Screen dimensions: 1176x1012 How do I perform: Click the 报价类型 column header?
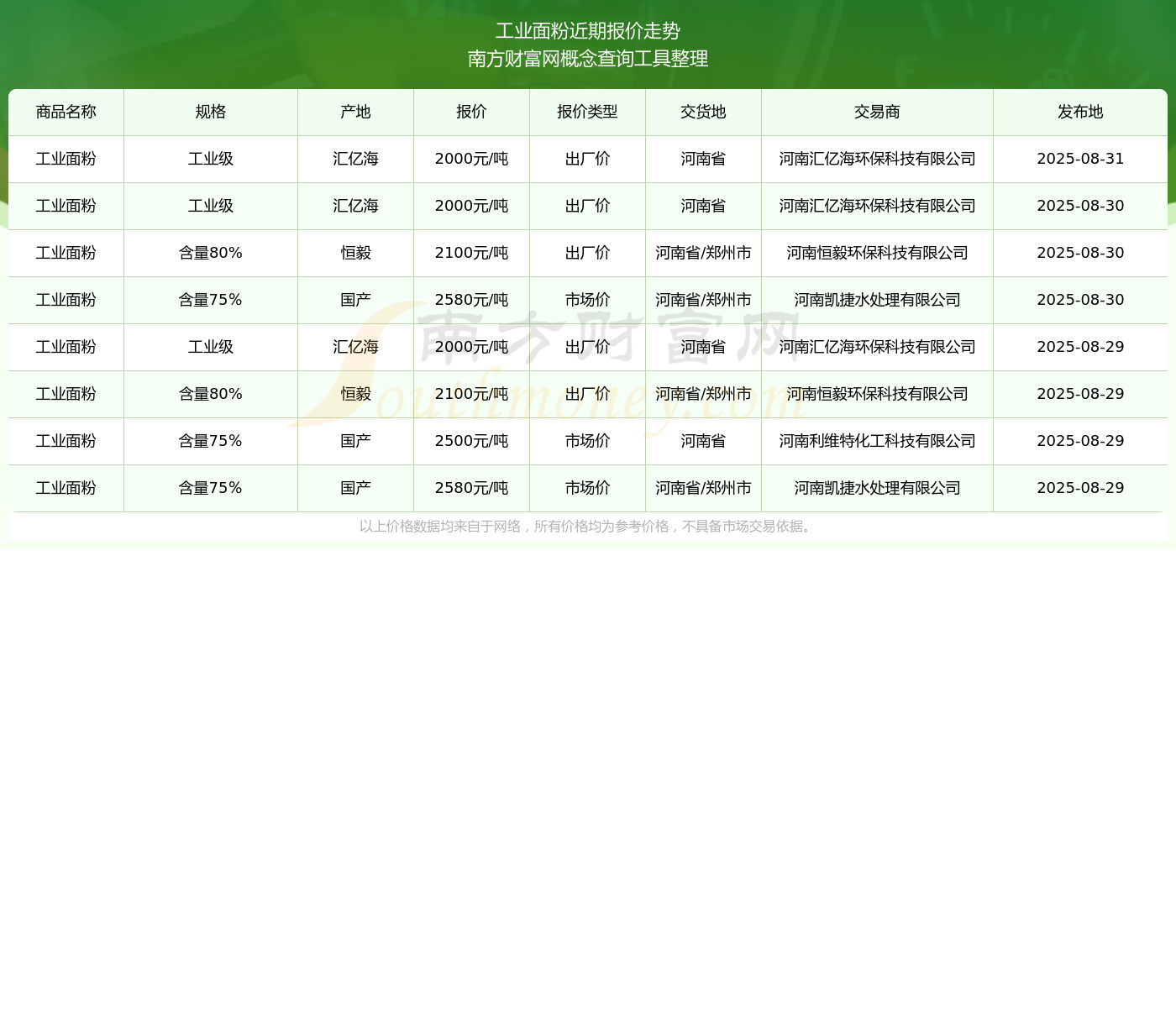click(588, 112)
